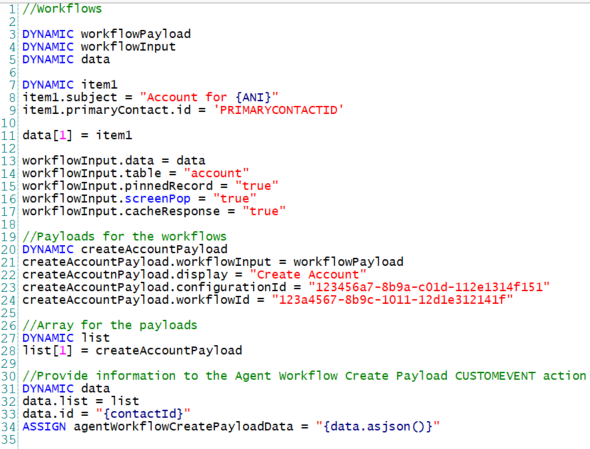Click "DYNAMIC list" on line 27
The width and height of the screenshot is (590, 449).
66,338
